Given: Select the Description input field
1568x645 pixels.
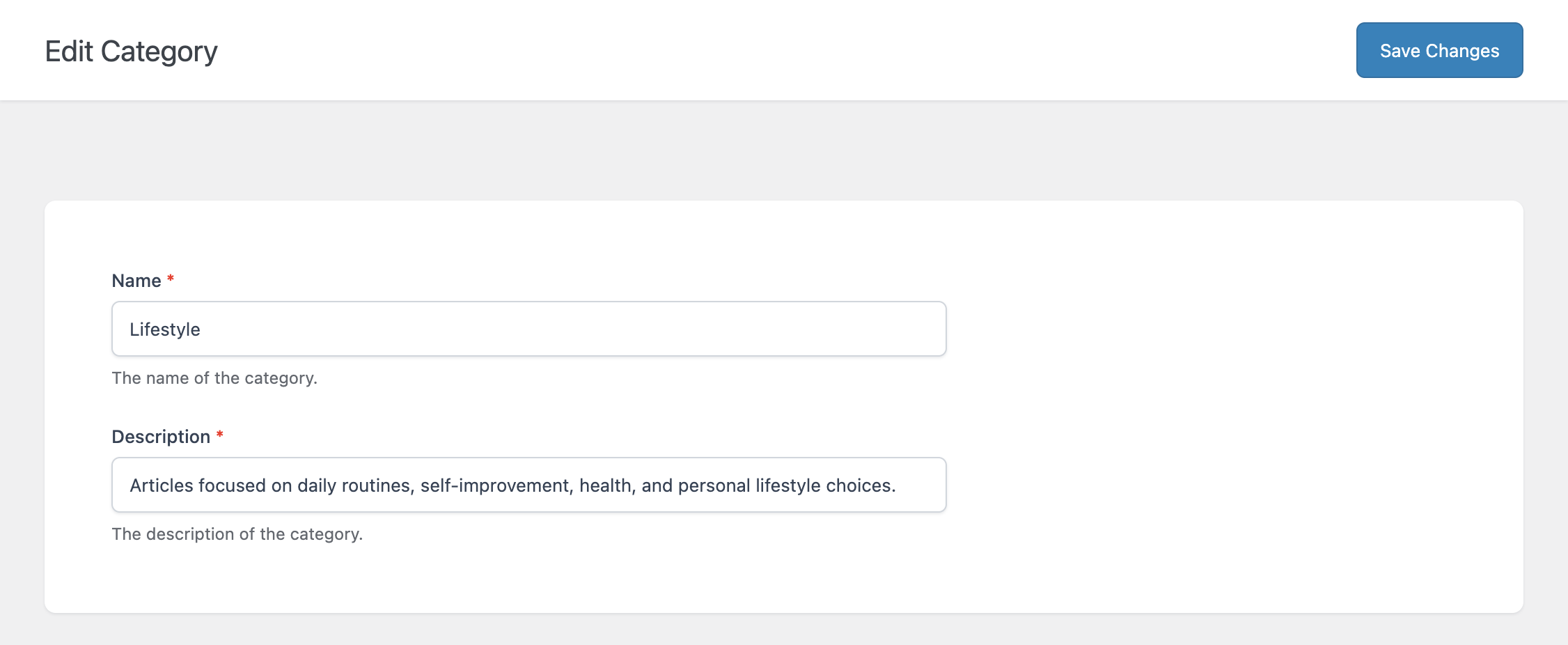Looking at the screenshot, I should click(x=528, y=484).
